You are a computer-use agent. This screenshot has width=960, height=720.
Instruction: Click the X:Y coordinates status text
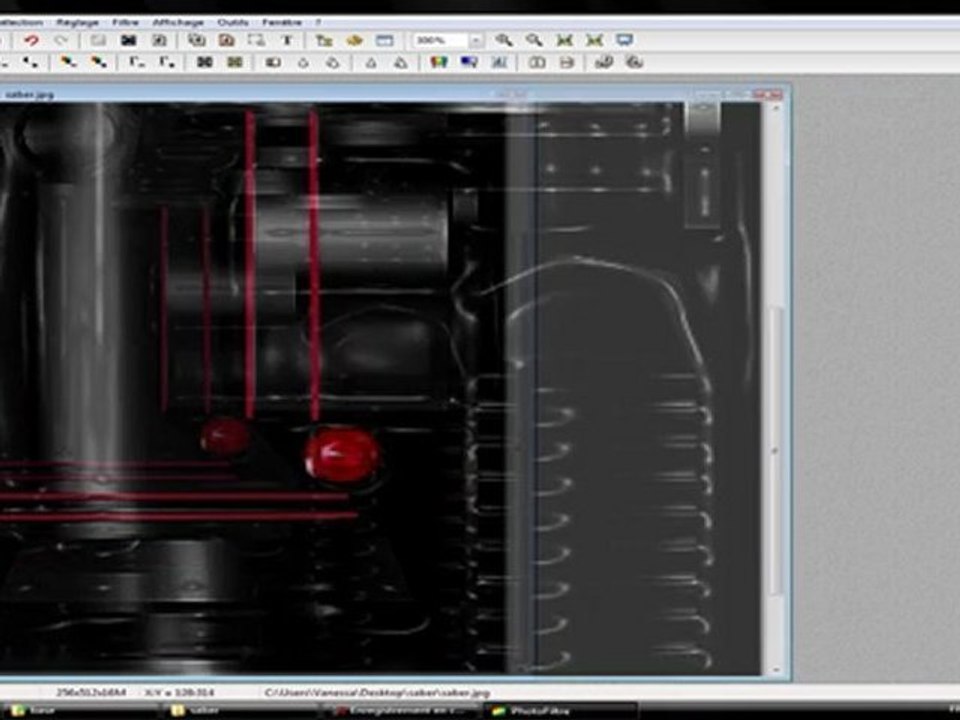pos(179,692)
